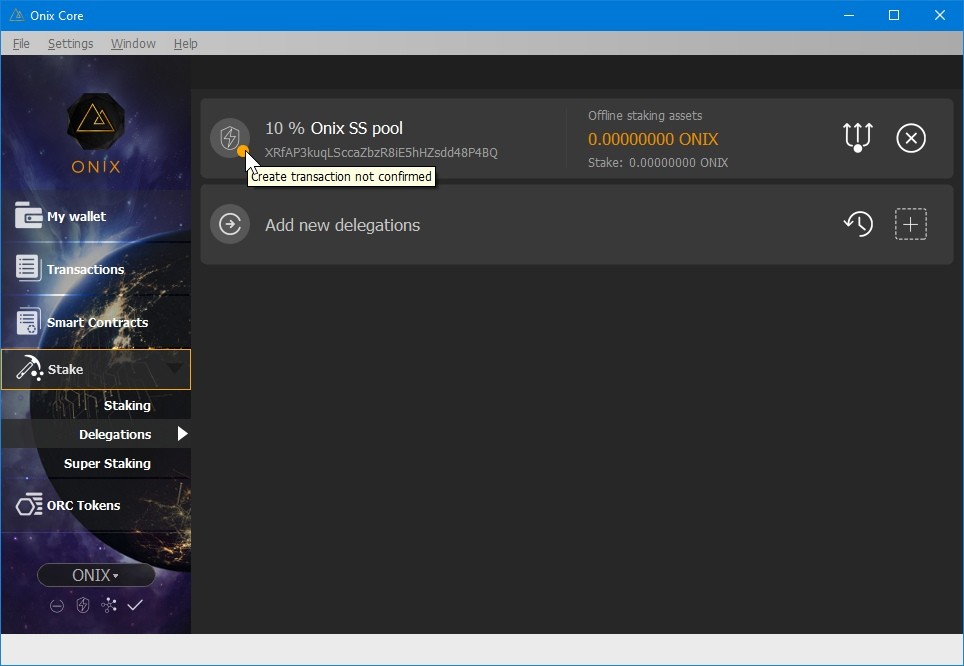The width and height of the screenshot is (964, 666).
Task: Click the sync checkmark status icon
Action: point(135,605)
